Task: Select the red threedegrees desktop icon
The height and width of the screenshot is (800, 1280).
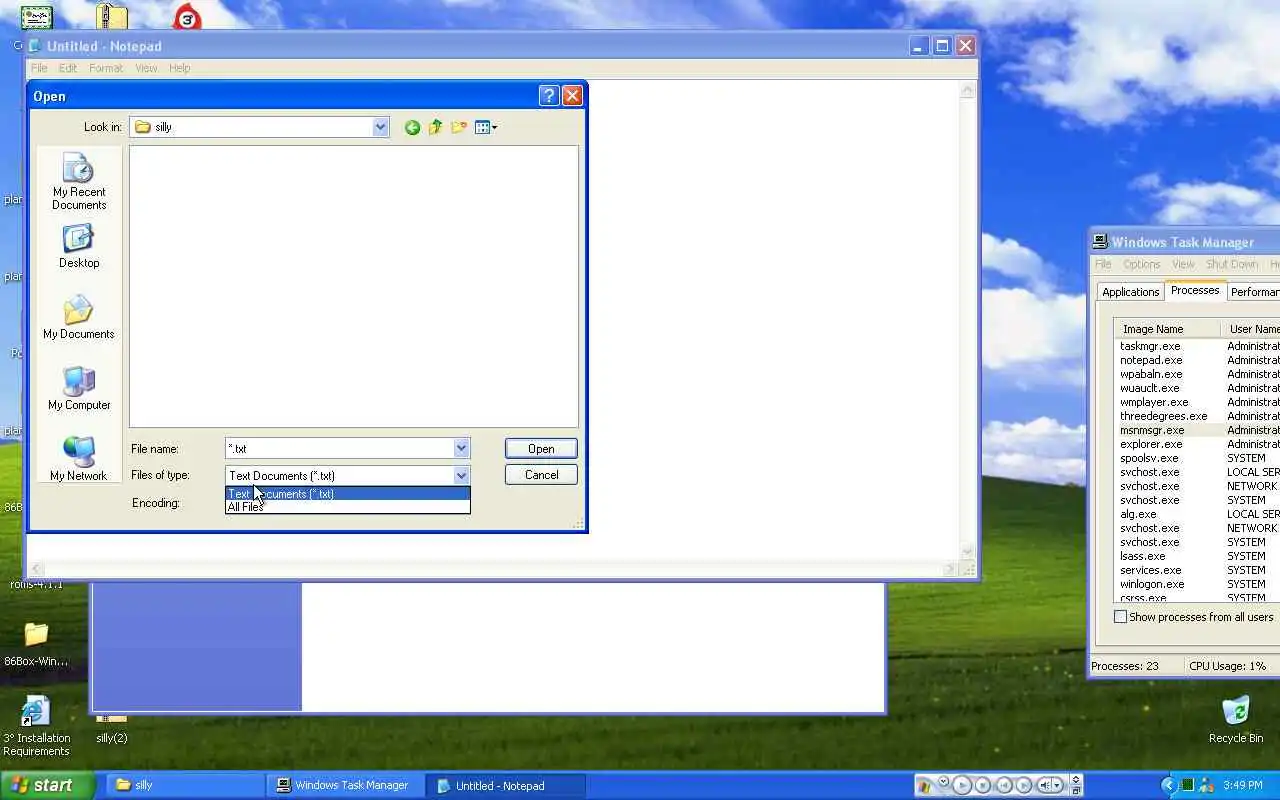Action: pos(187,17)
